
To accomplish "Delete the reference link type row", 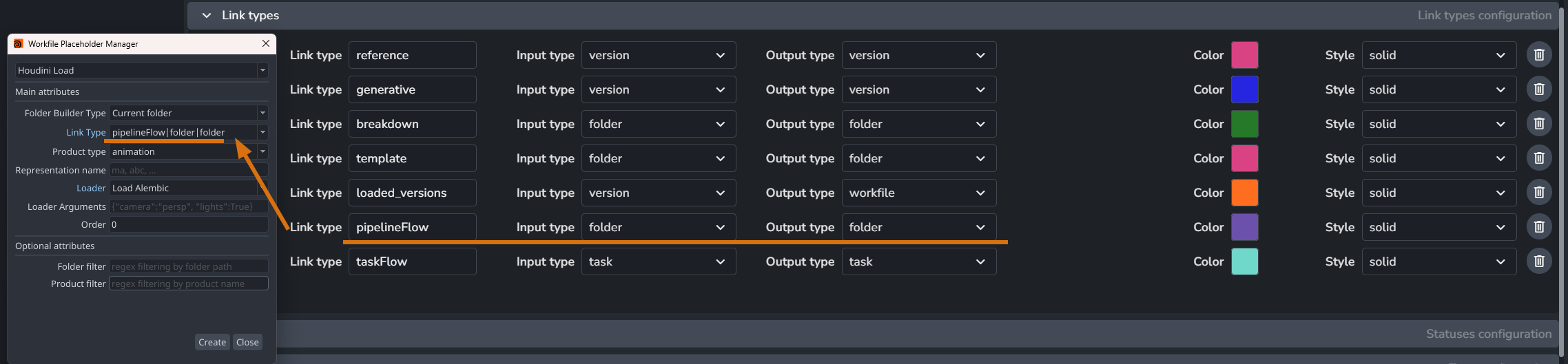I will coord(1539,55).
